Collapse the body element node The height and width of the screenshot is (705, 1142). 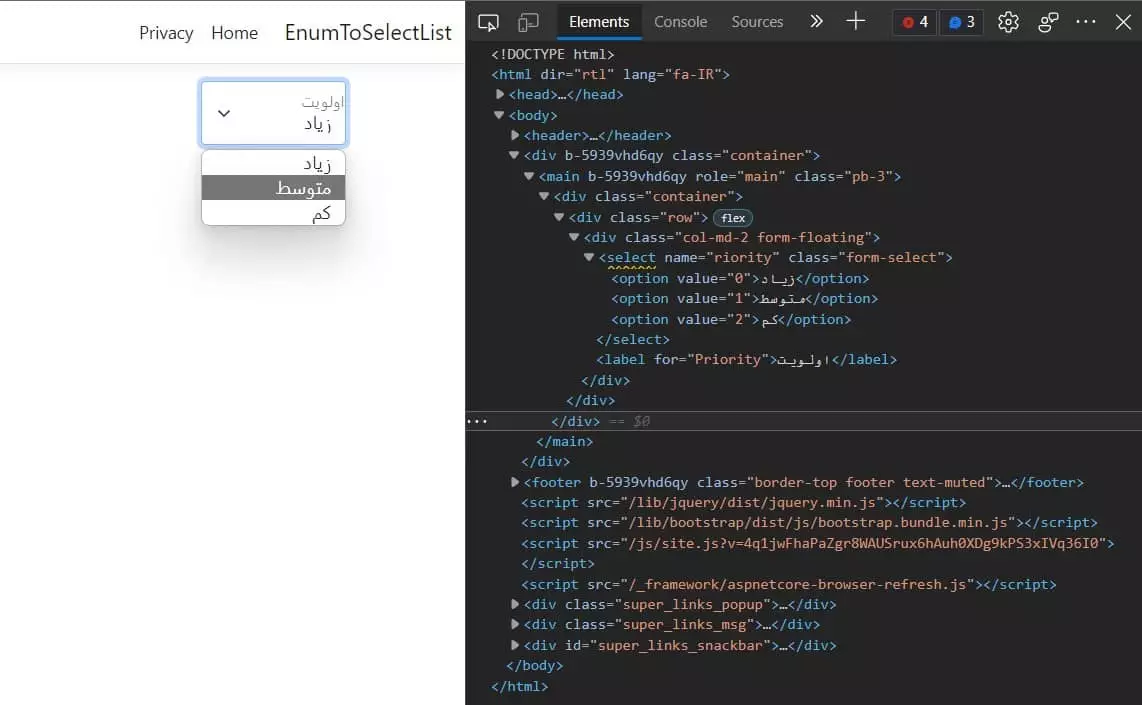pyautogui.click(x=499, y=114)
